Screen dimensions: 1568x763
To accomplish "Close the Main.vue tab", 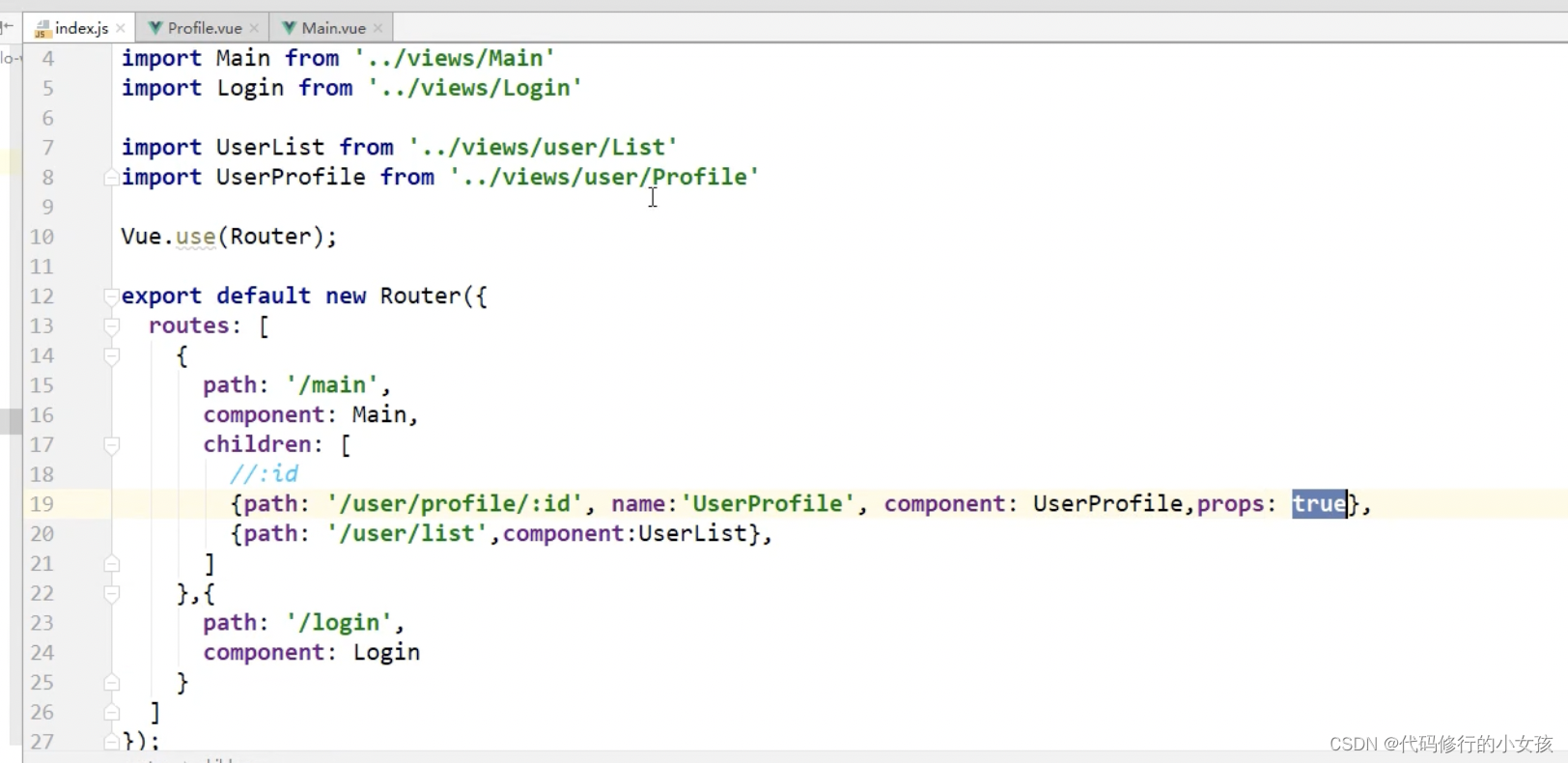I will click(x=378, y=28).
